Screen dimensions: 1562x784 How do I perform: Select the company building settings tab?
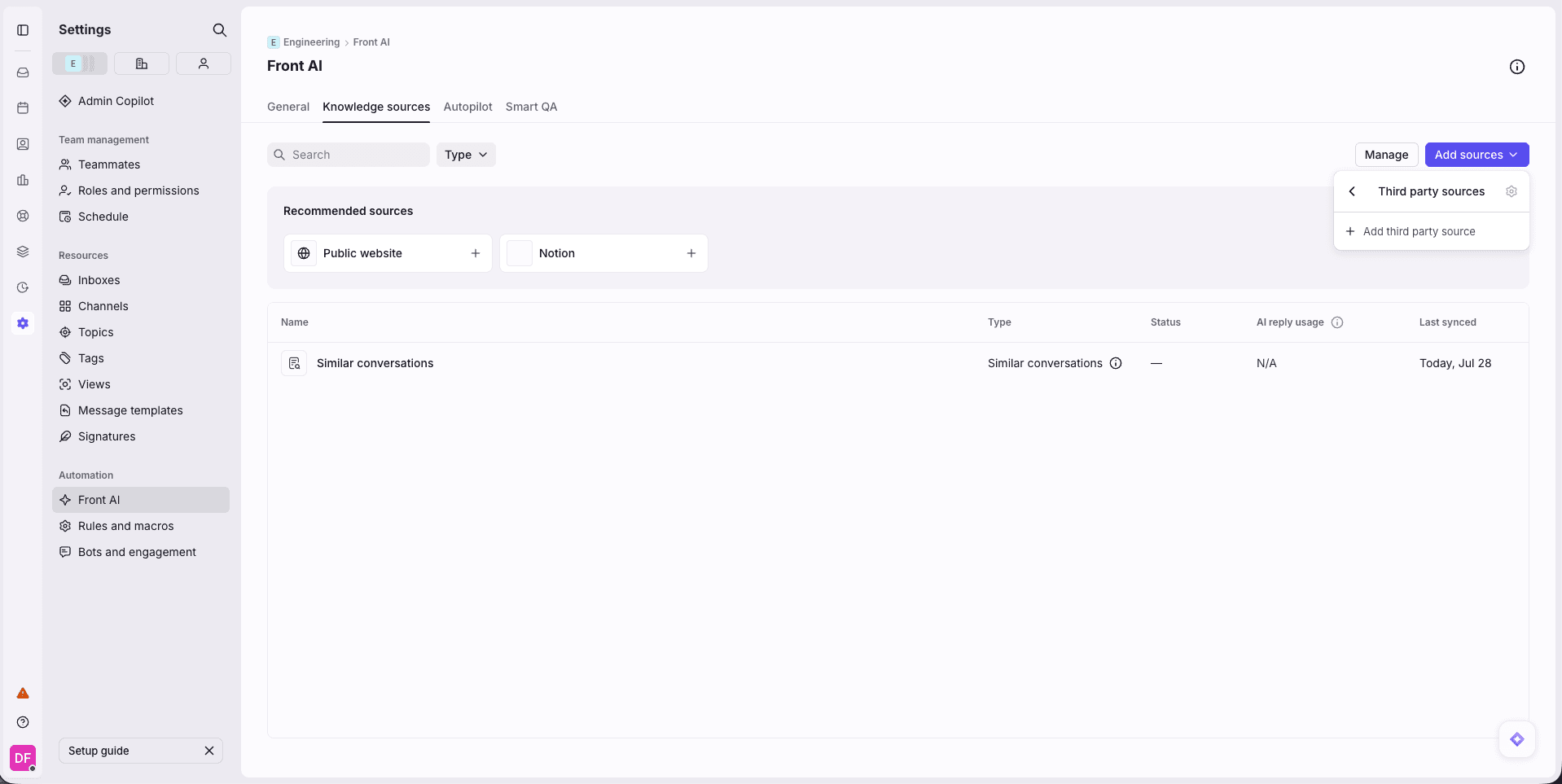tap(142, 64)
